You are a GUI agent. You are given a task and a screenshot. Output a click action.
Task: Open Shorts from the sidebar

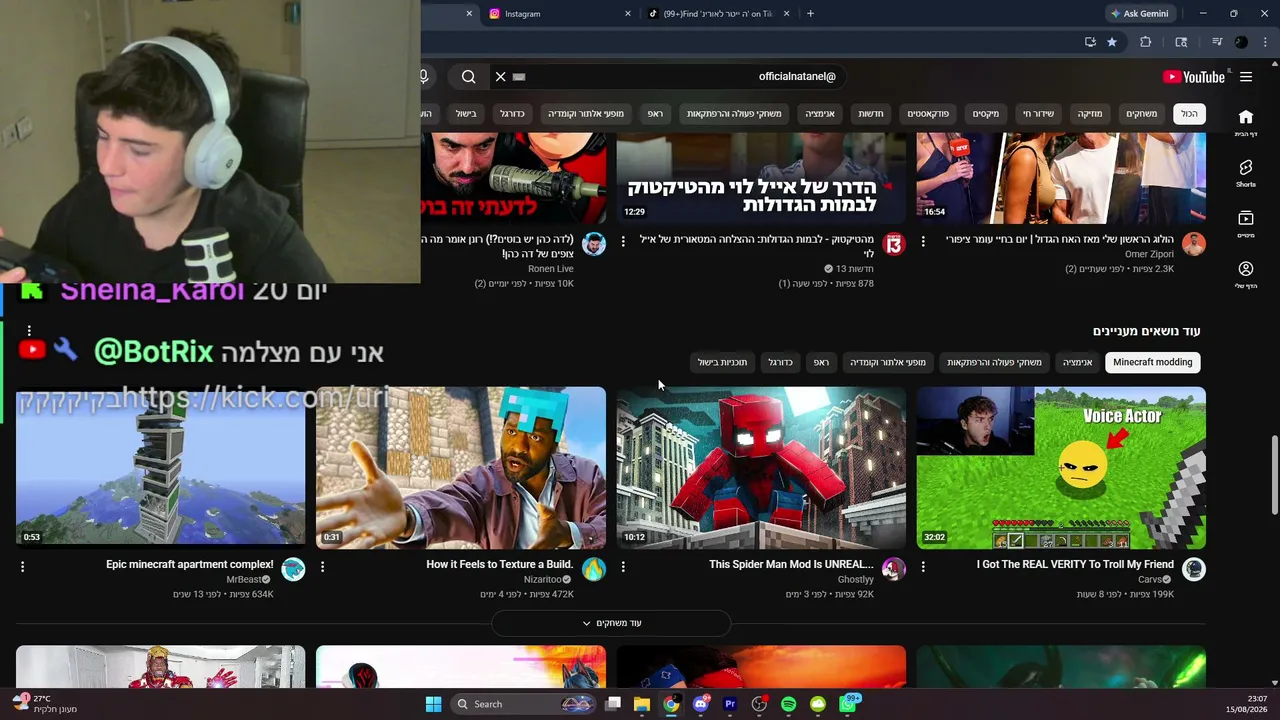pyautogui.click(x=1245, y=173)
